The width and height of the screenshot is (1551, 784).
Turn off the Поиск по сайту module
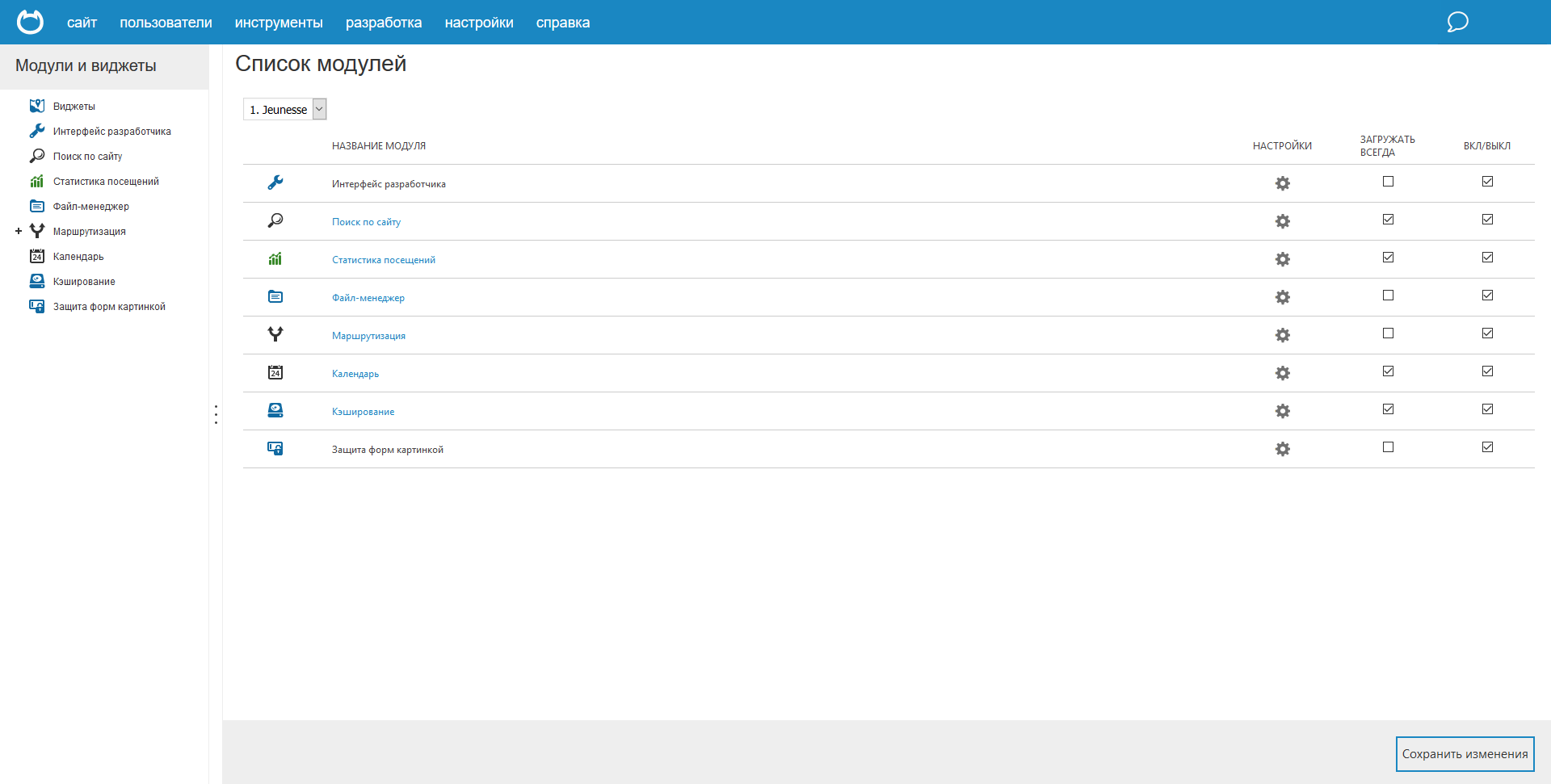pos(1487,220)
